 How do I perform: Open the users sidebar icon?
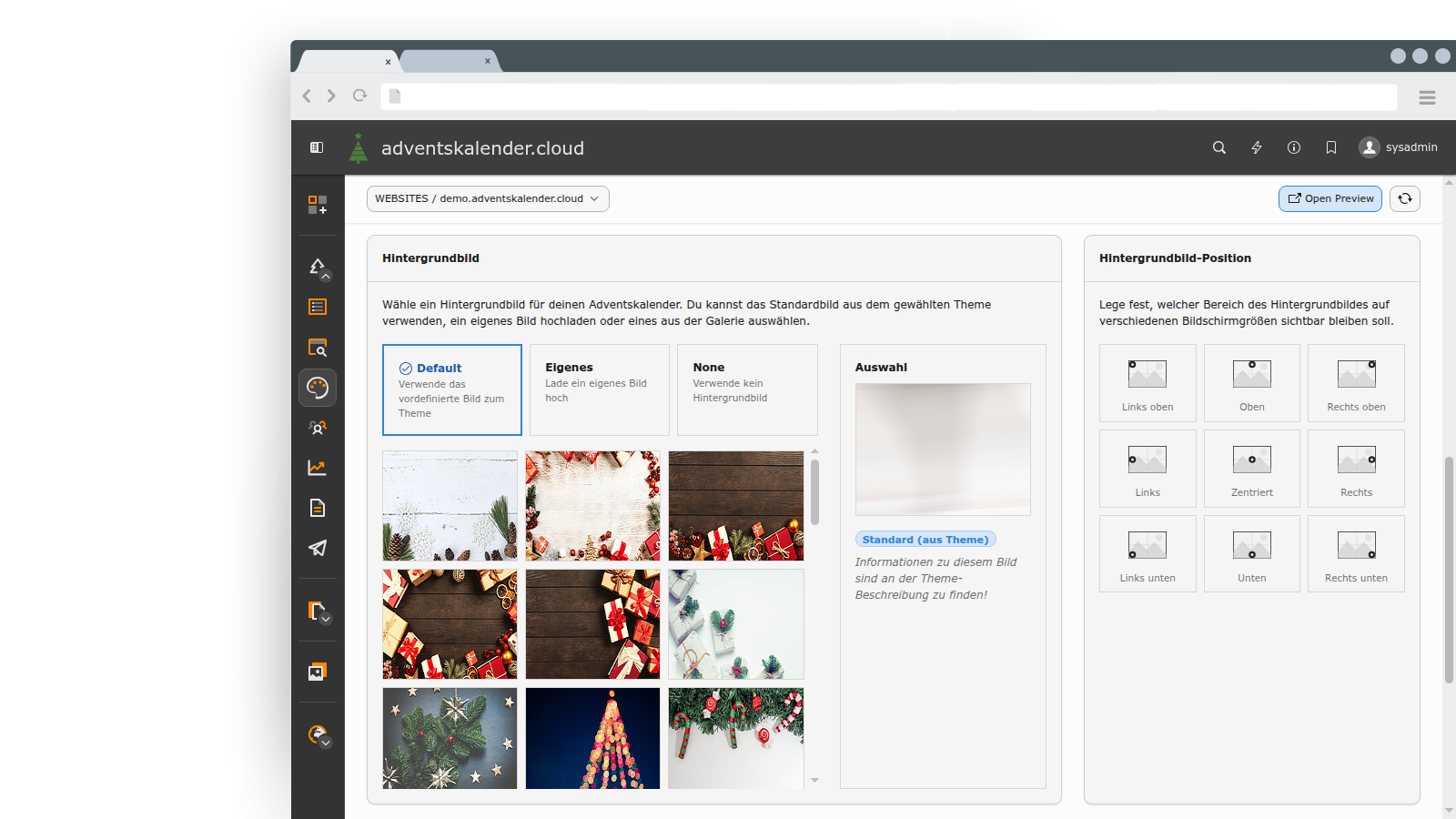tap(318, 428)
